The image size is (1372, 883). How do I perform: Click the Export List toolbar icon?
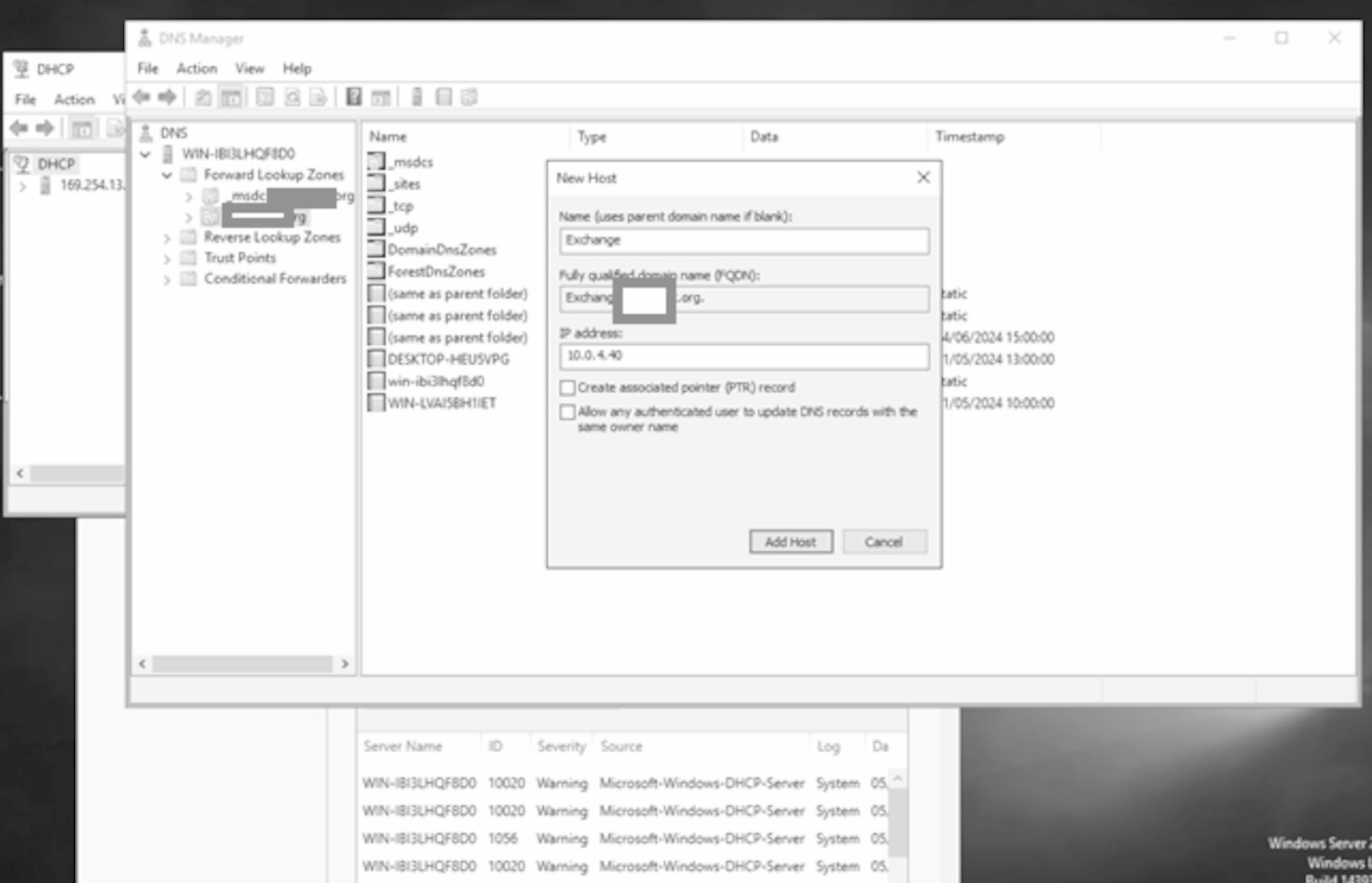[x=318, y=97]
